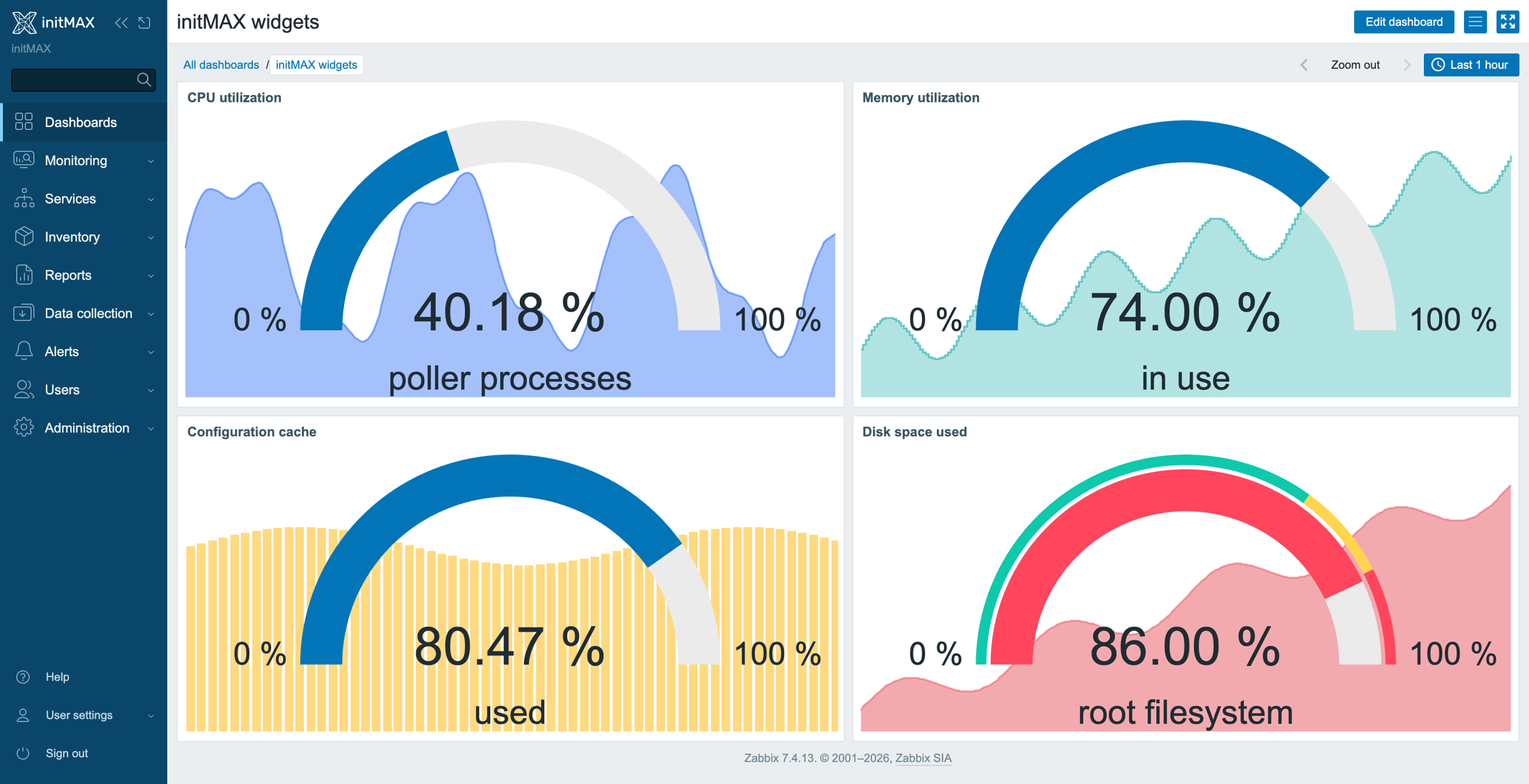Open the Dashboards menu item

coord(83,122)
